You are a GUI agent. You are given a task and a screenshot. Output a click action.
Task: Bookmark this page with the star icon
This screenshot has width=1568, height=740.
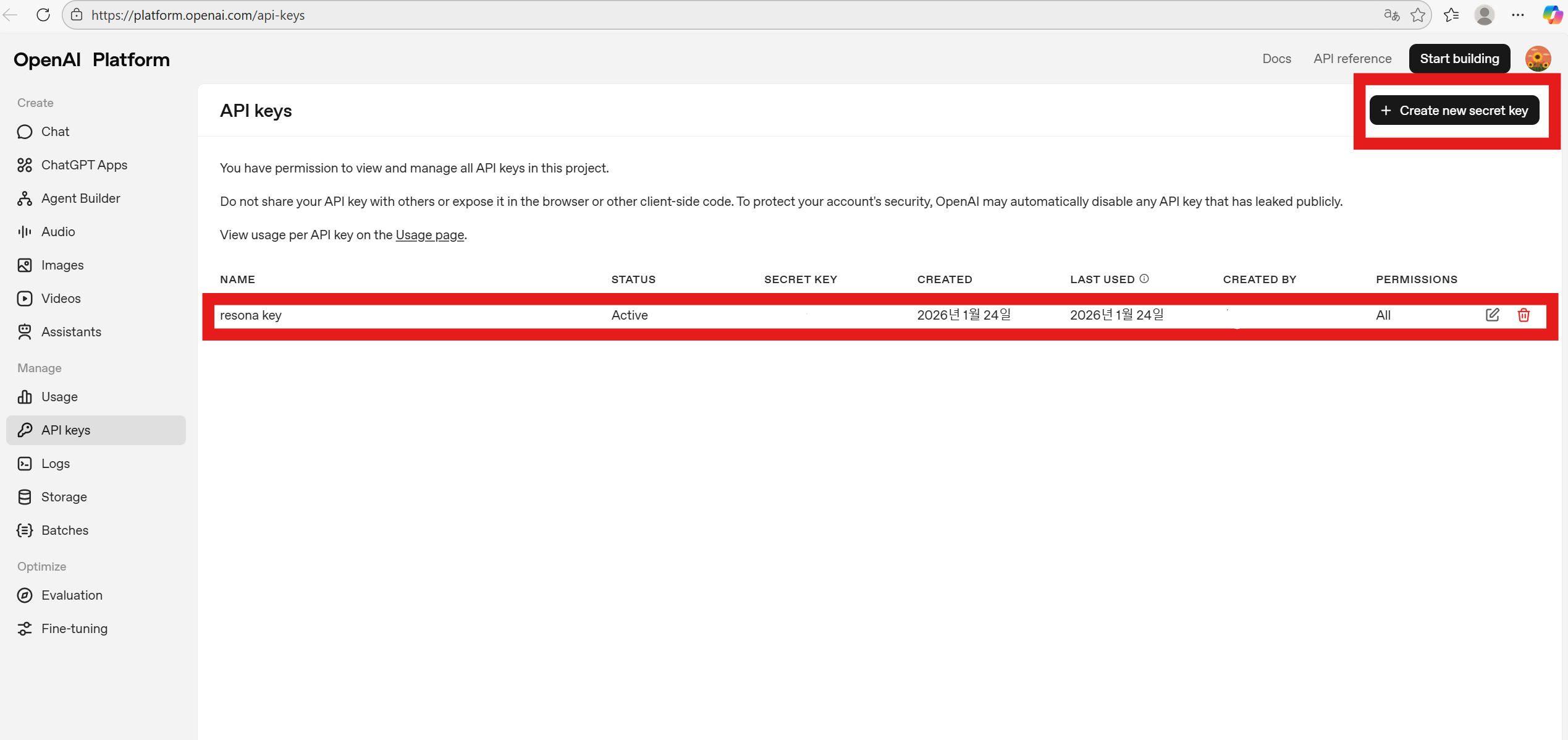pos(1418,15)
